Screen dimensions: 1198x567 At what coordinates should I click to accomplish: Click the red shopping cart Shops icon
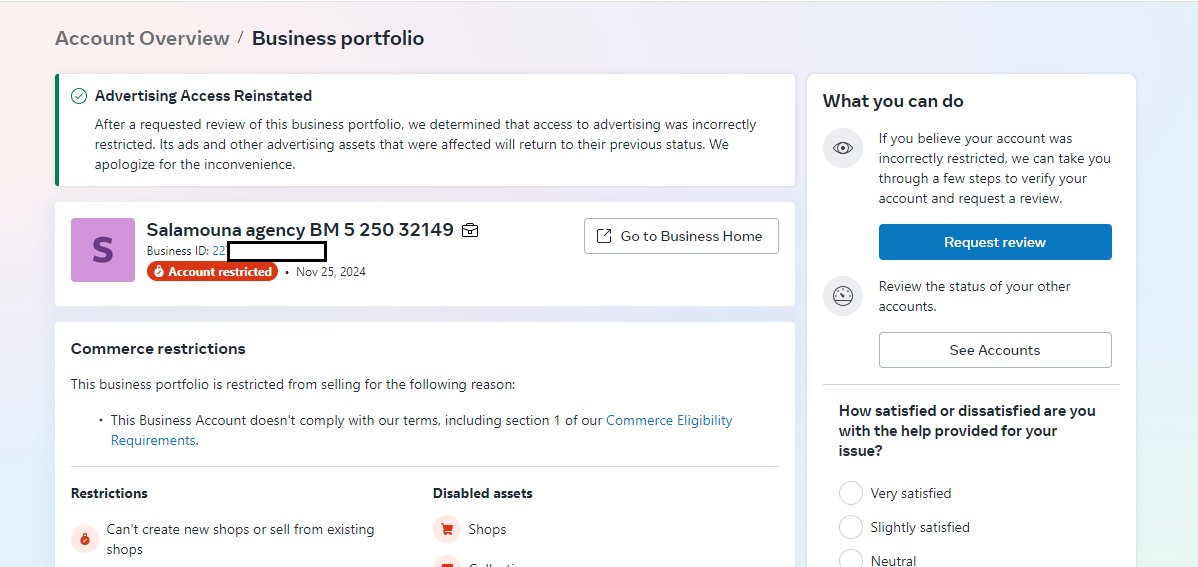pyautogui.click(x=447, y=529)
